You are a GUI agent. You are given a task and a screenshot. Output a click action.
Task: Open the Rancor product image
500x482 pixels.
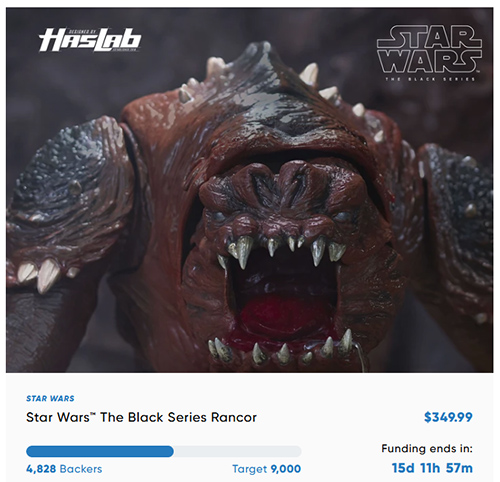point(249,190)
